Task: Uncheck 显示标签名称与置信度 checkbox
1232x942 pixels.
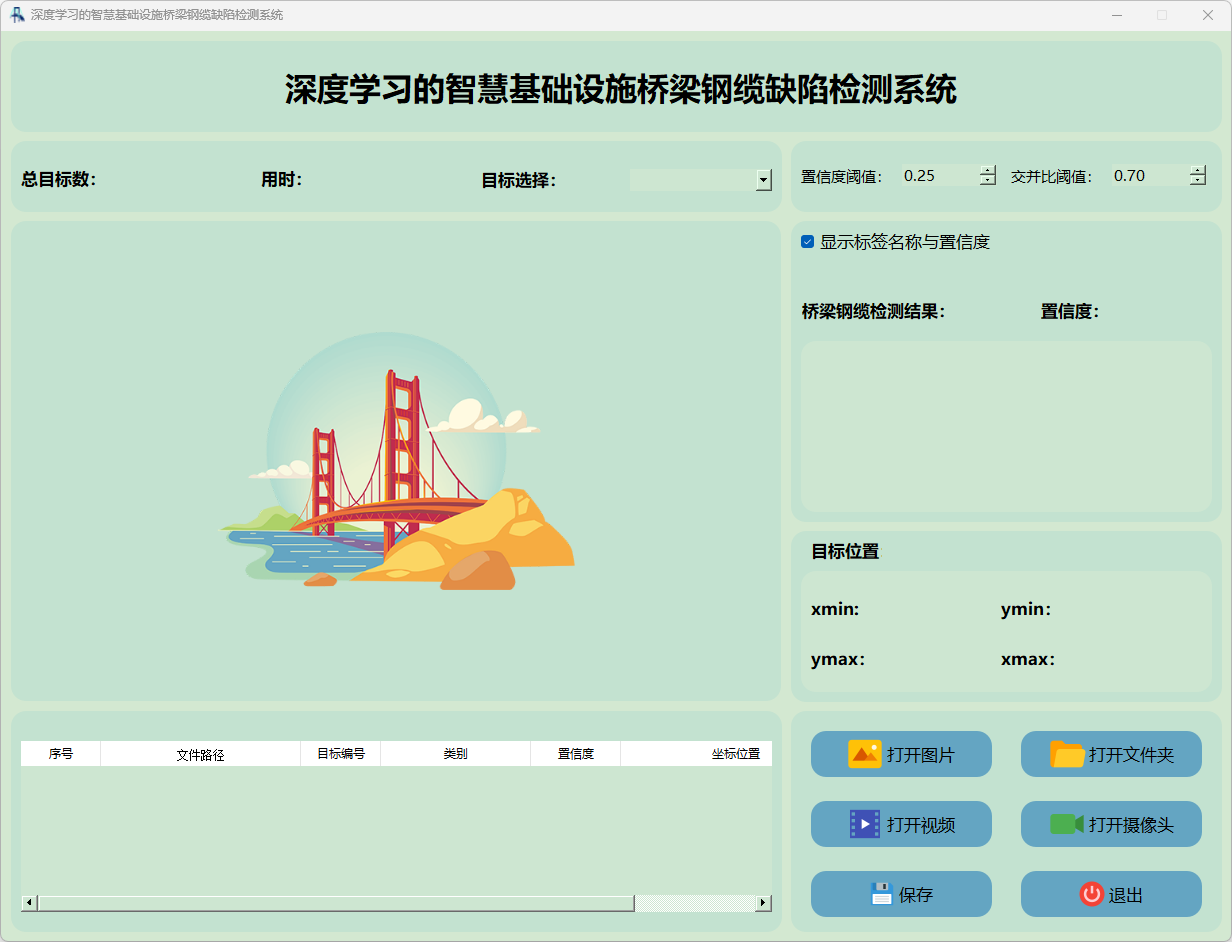Action: (x=808, y=242)
